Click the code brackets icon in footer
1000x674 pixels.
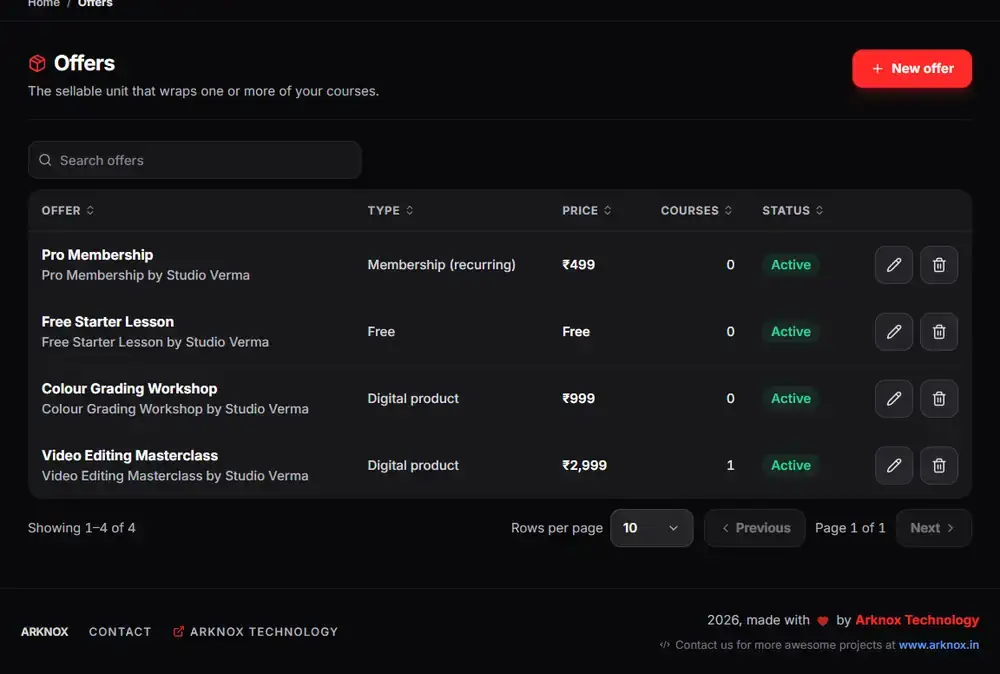(665, 645)
